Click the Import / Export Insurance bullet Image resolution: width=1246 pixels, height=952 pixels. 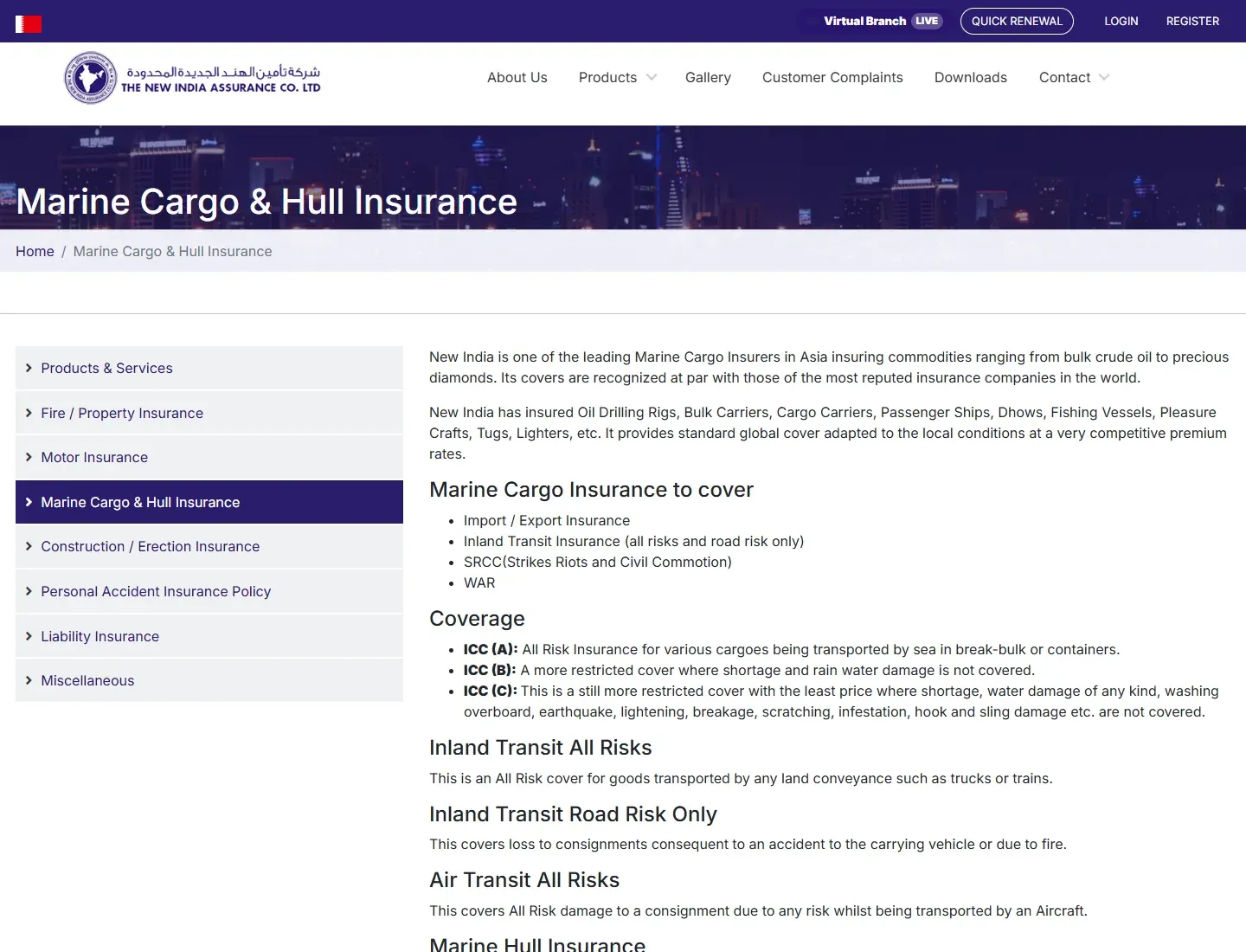(547, 520)
